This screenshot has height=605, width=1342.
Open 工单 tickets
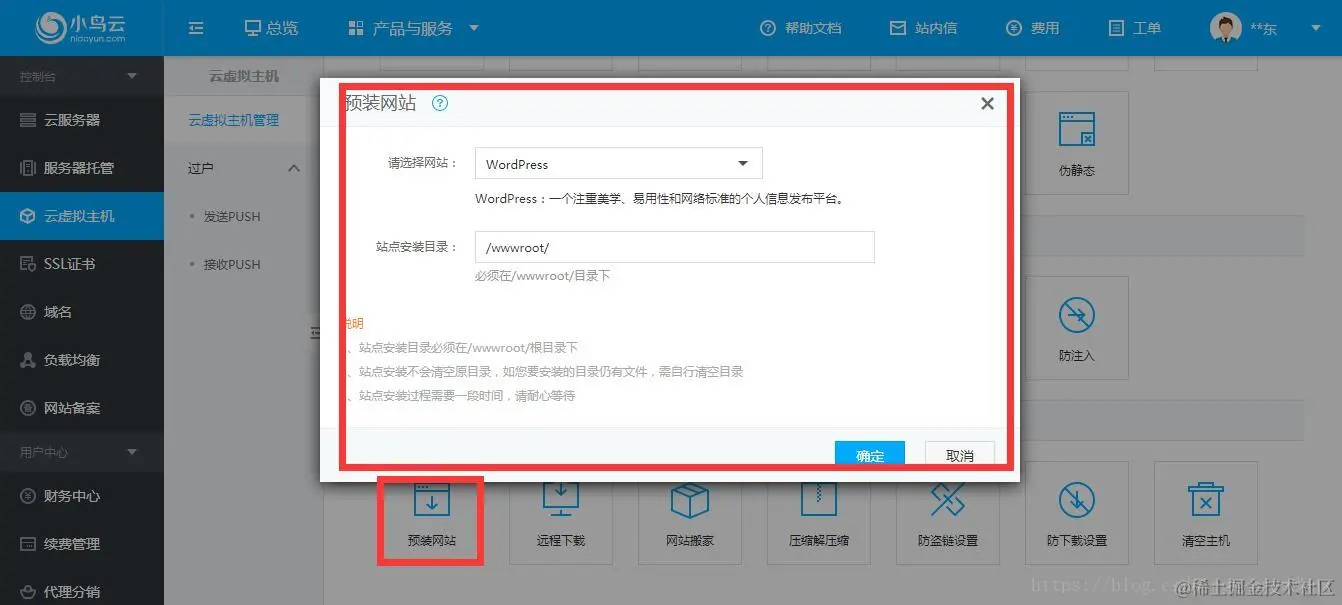[1135, 28]
